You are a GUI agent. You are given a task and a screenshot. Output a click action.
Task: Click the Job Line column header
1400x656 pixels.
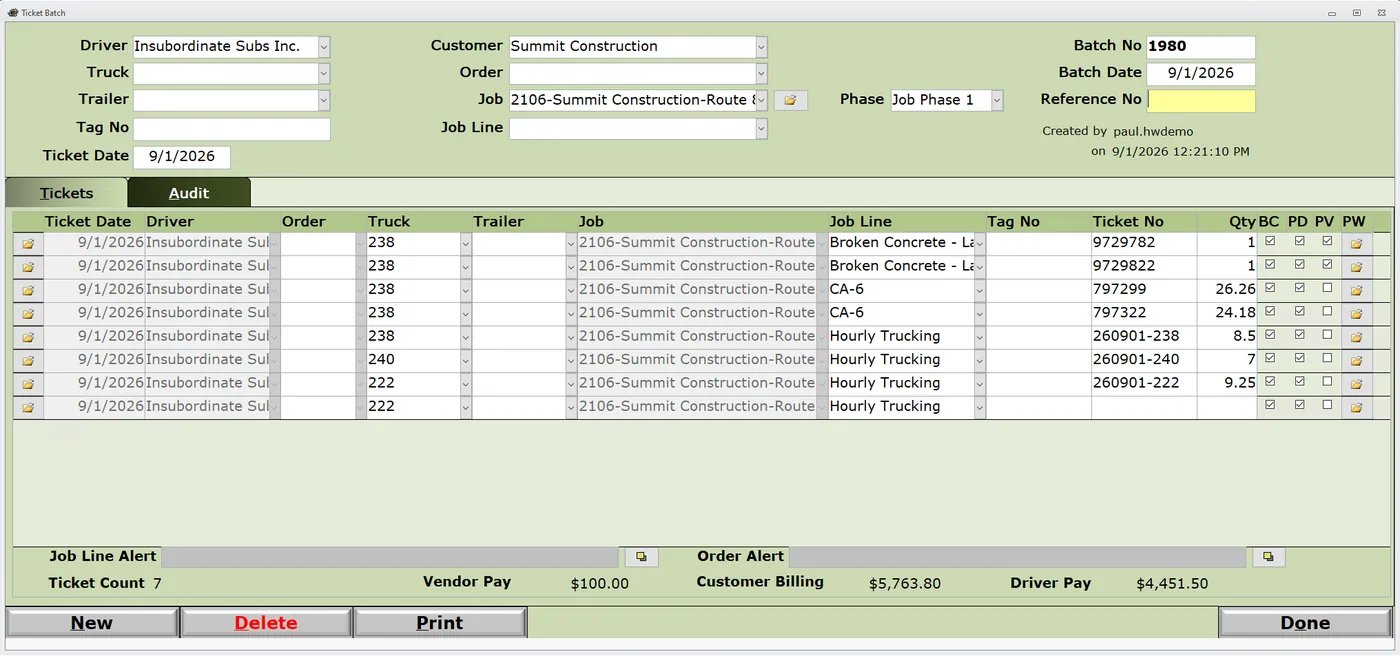coord(860,222)
